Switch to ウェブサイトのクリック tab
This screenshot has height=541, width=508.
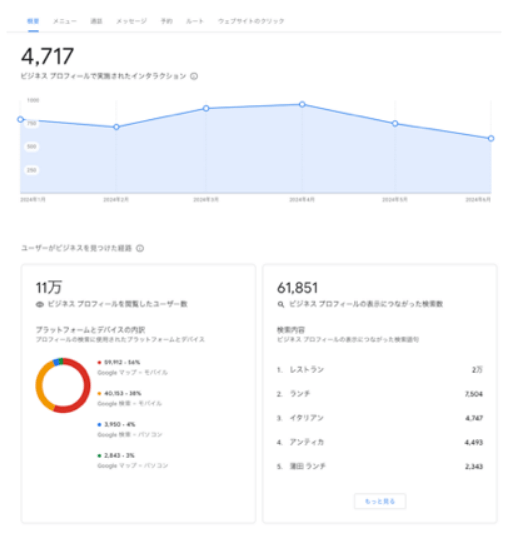251,21
